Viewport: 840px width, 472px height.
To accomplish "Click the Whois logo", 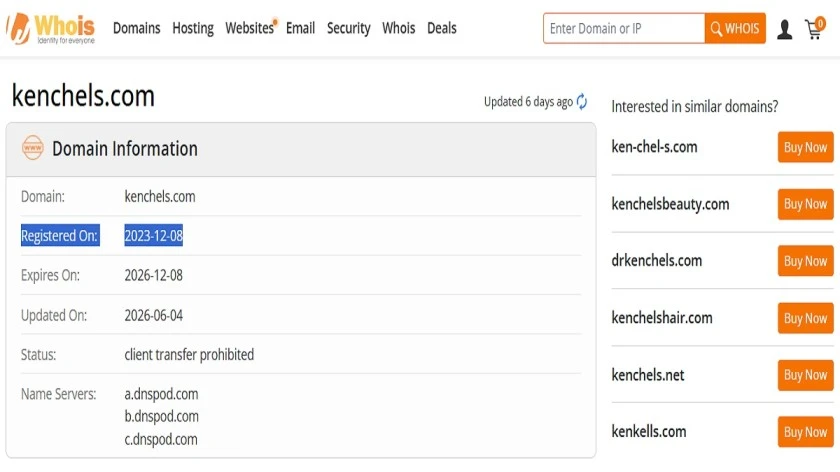I will pyautogui.click(x=51, y=28).
